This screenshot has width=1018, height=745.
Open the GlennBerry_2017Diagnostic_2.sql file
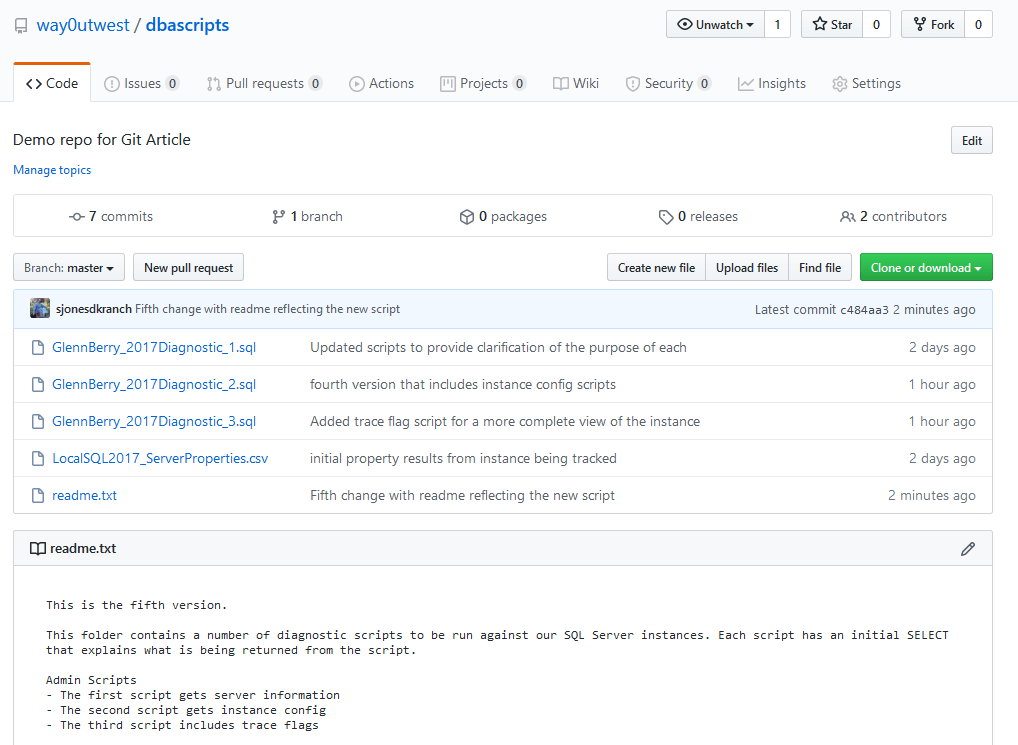point(154,384)
